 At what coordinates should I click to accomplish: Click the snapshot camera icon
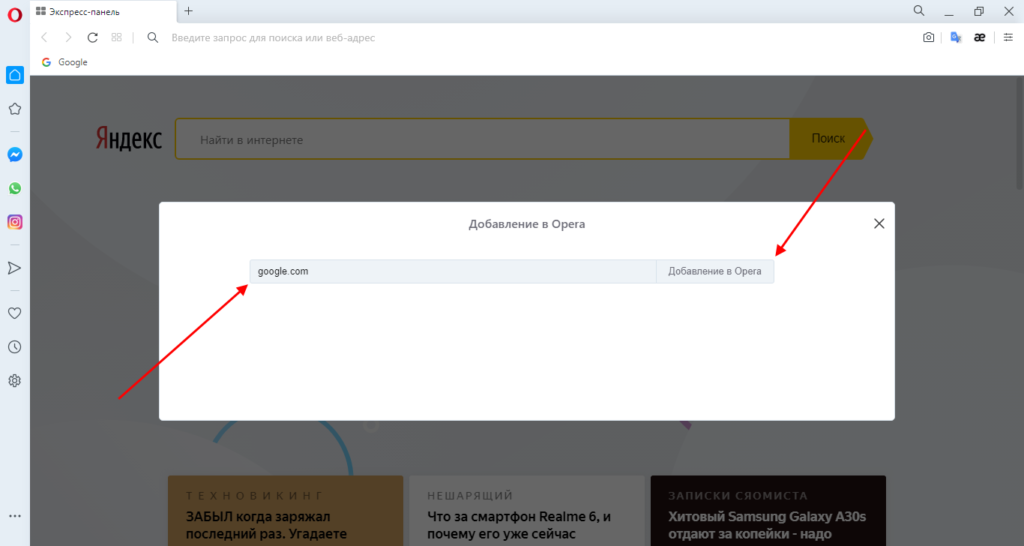(928, 37)
